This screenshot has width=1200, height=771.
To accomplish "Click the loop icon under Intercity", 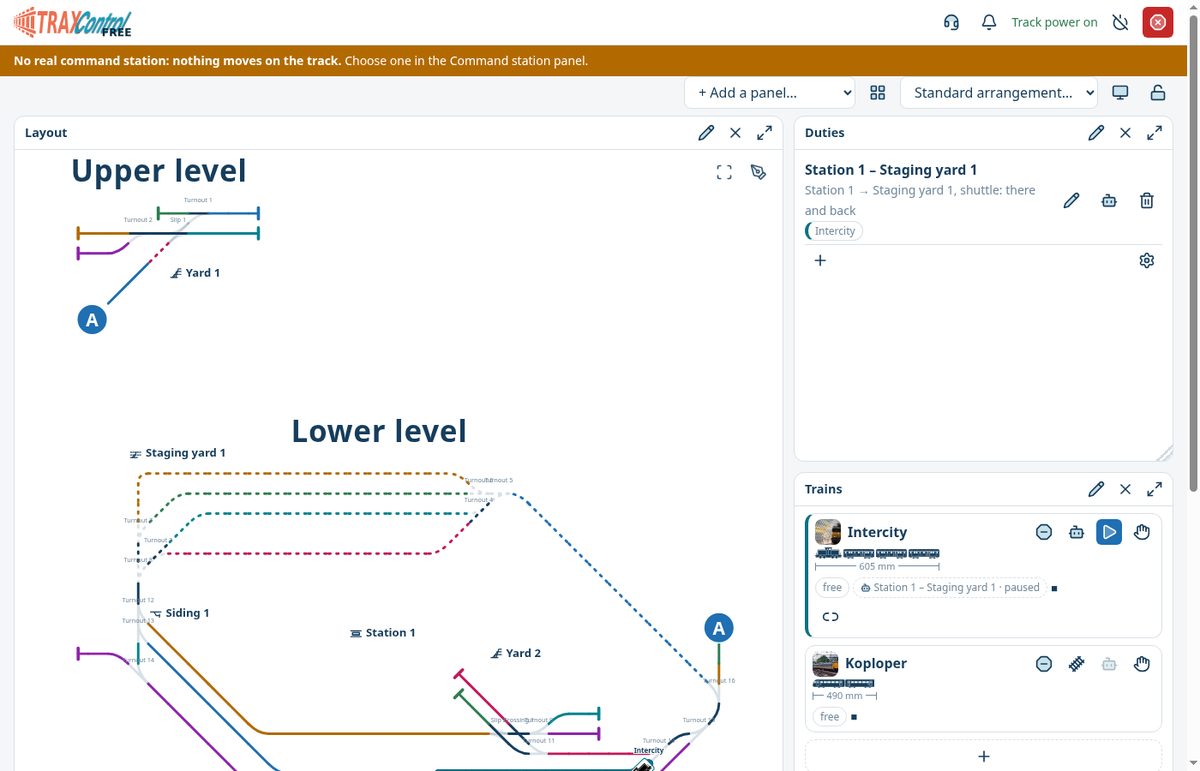I will click(830, 617).
